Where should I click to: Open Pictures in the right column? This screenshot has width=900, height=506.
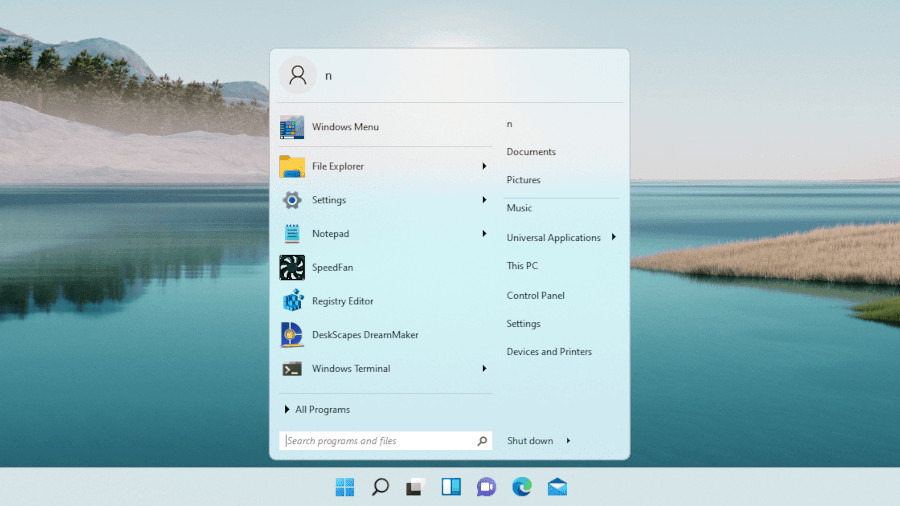(x=523, y=180)
